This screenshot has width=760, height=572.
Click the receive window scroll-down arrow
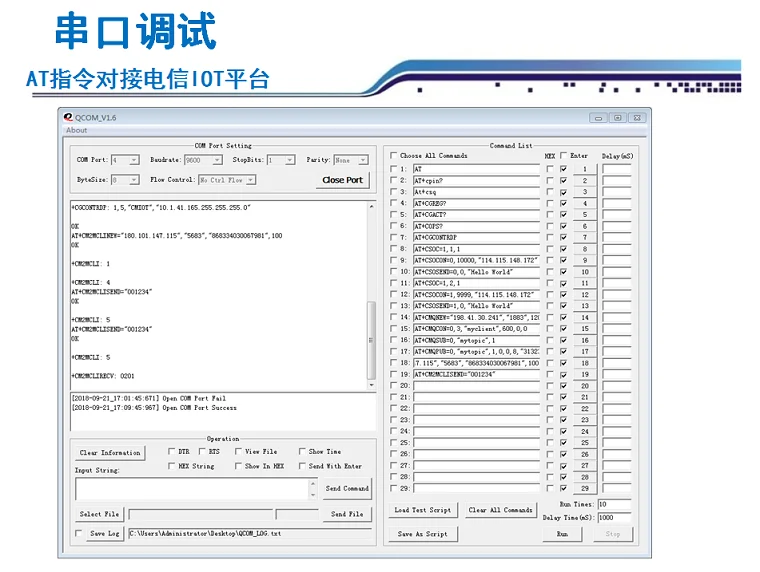click(x=371, y=385)
